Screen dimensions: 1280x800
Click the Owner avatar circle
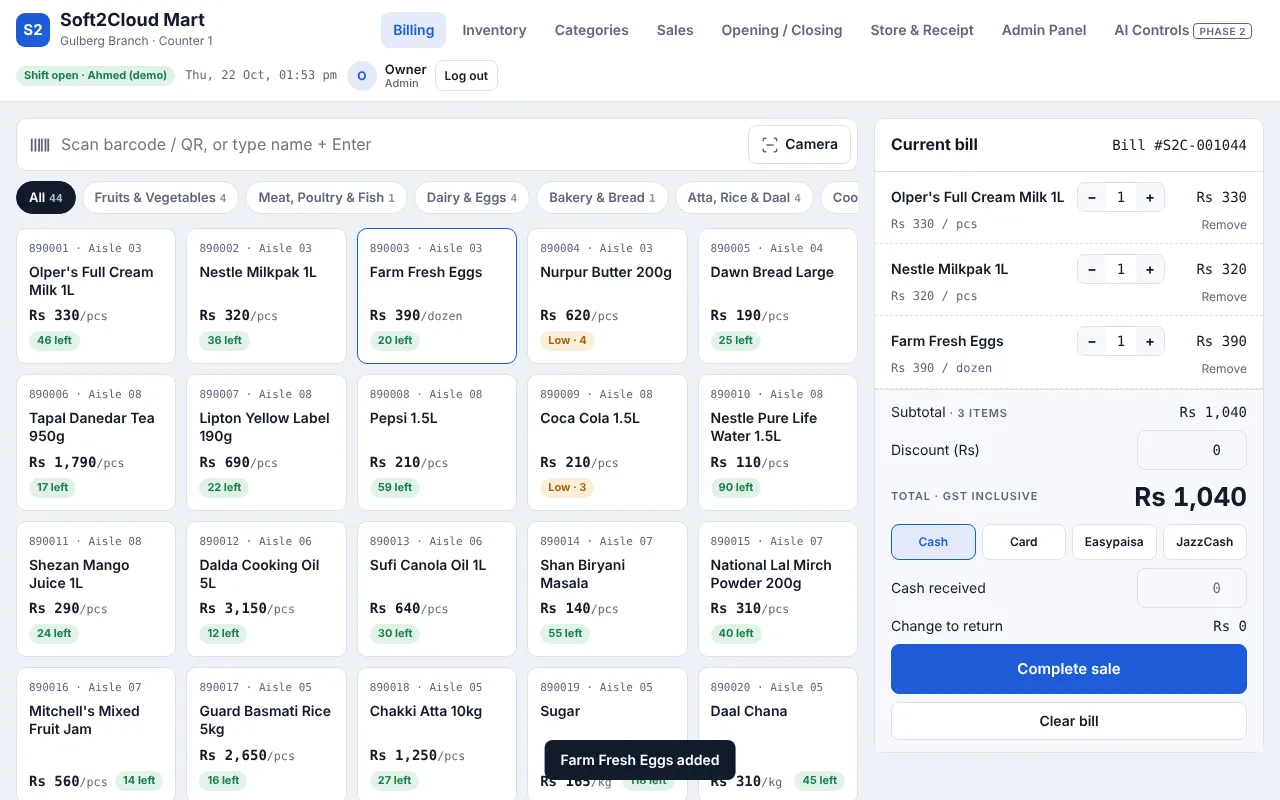pyautogui.click(x=362, y=76)
